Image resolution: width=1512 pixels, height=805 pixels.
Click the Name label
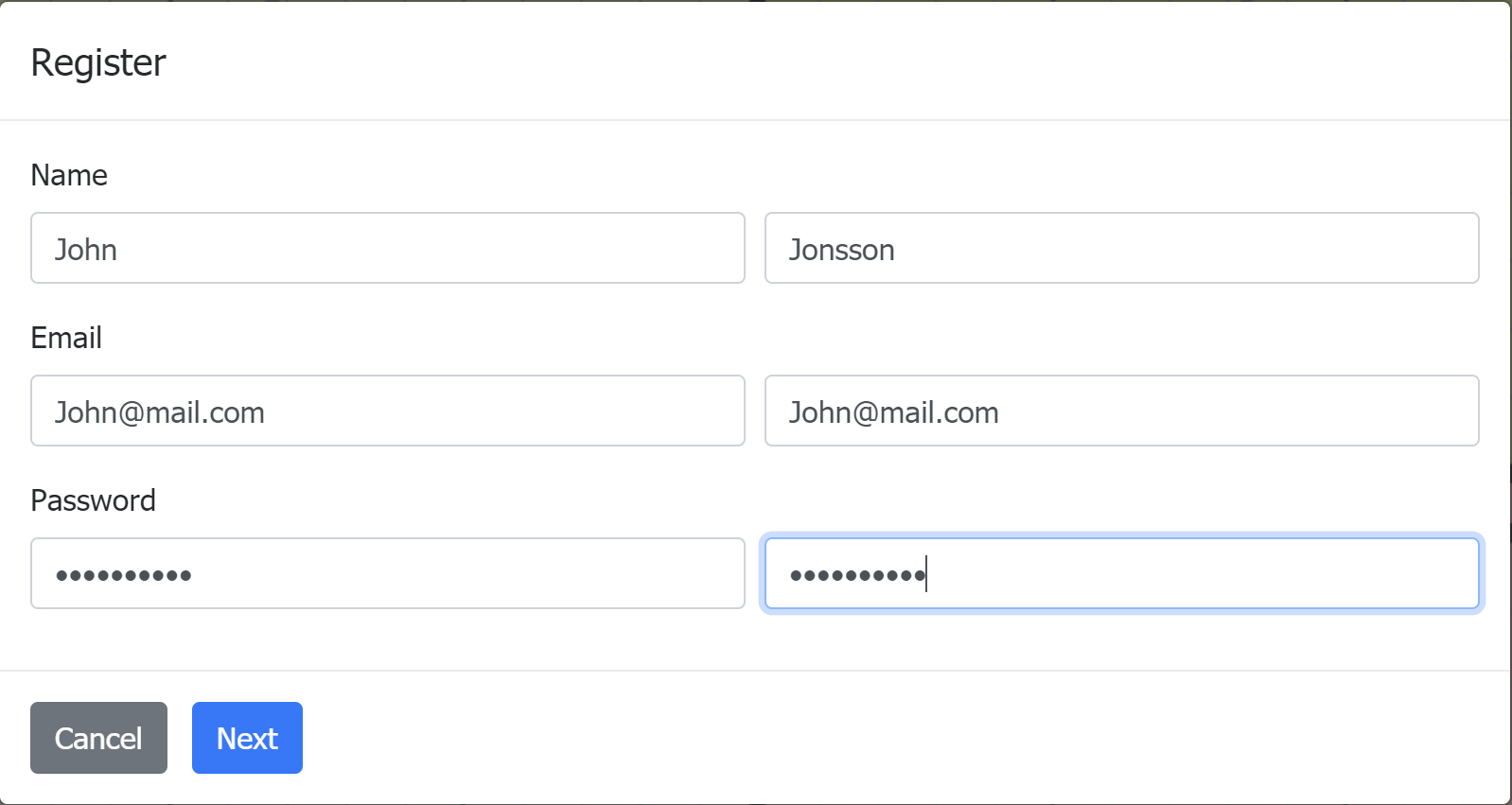[69, 175]
